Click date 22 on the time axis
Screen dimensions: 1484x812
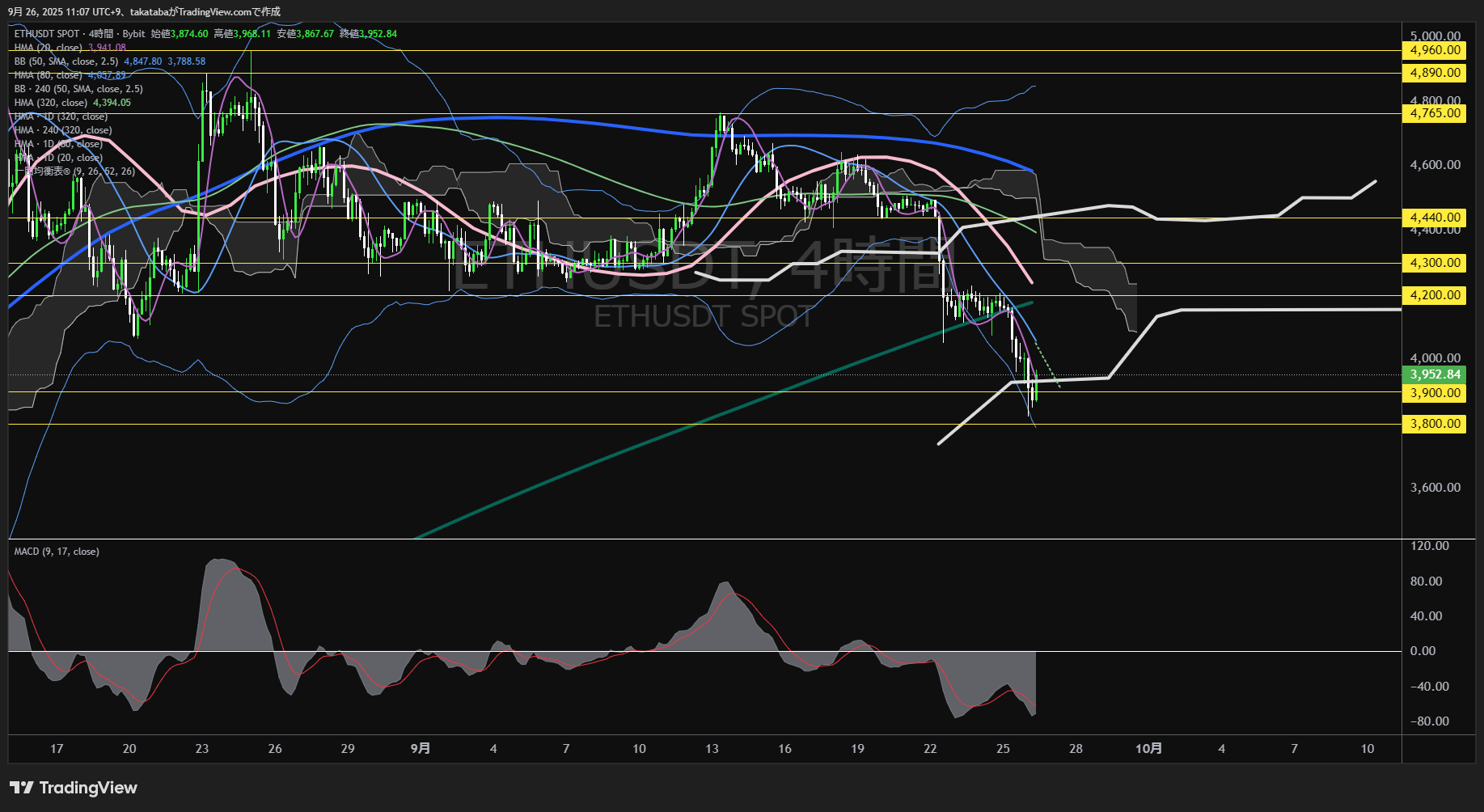[x=930, y=749]
